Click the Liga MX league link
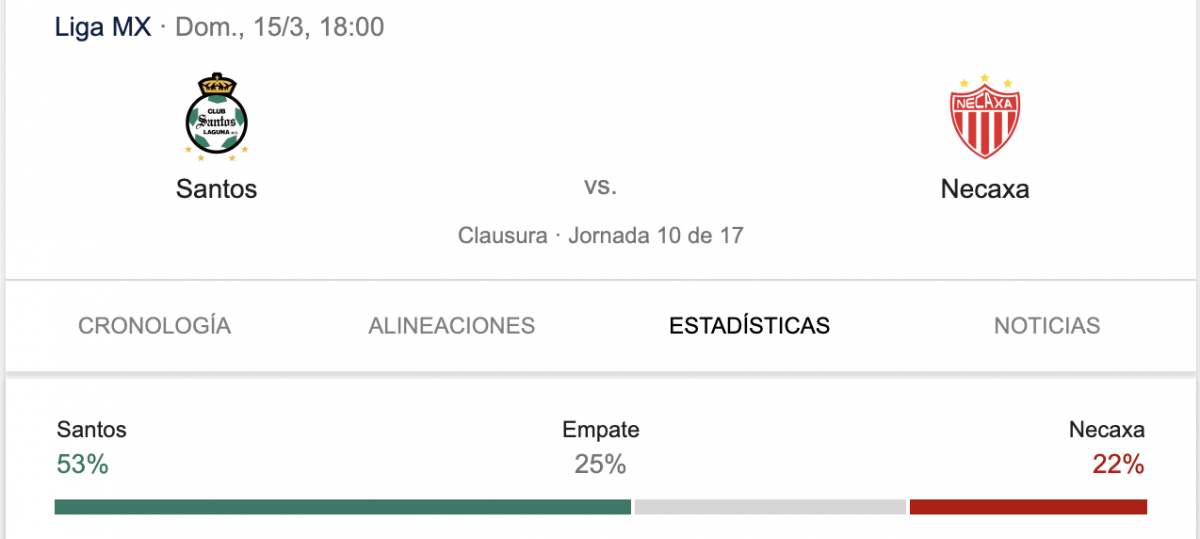This screenshot has height=539, width=1200. tap(103, 27)
